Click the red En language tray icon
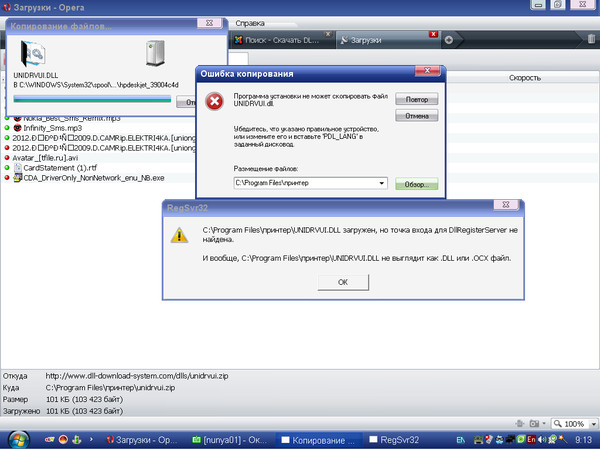This screenshot has width=600, height=450. tap(531, 440)
